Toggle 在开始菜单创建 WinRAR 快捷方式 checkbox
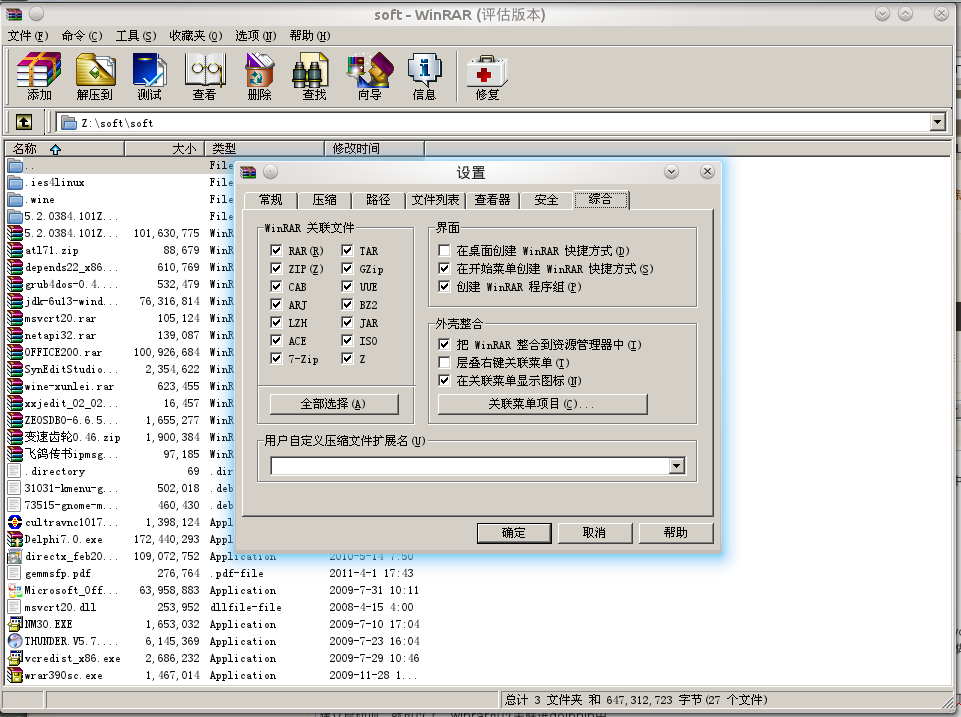Image resolution: width=961 pixels, height=717 pixels. [444, 268]
